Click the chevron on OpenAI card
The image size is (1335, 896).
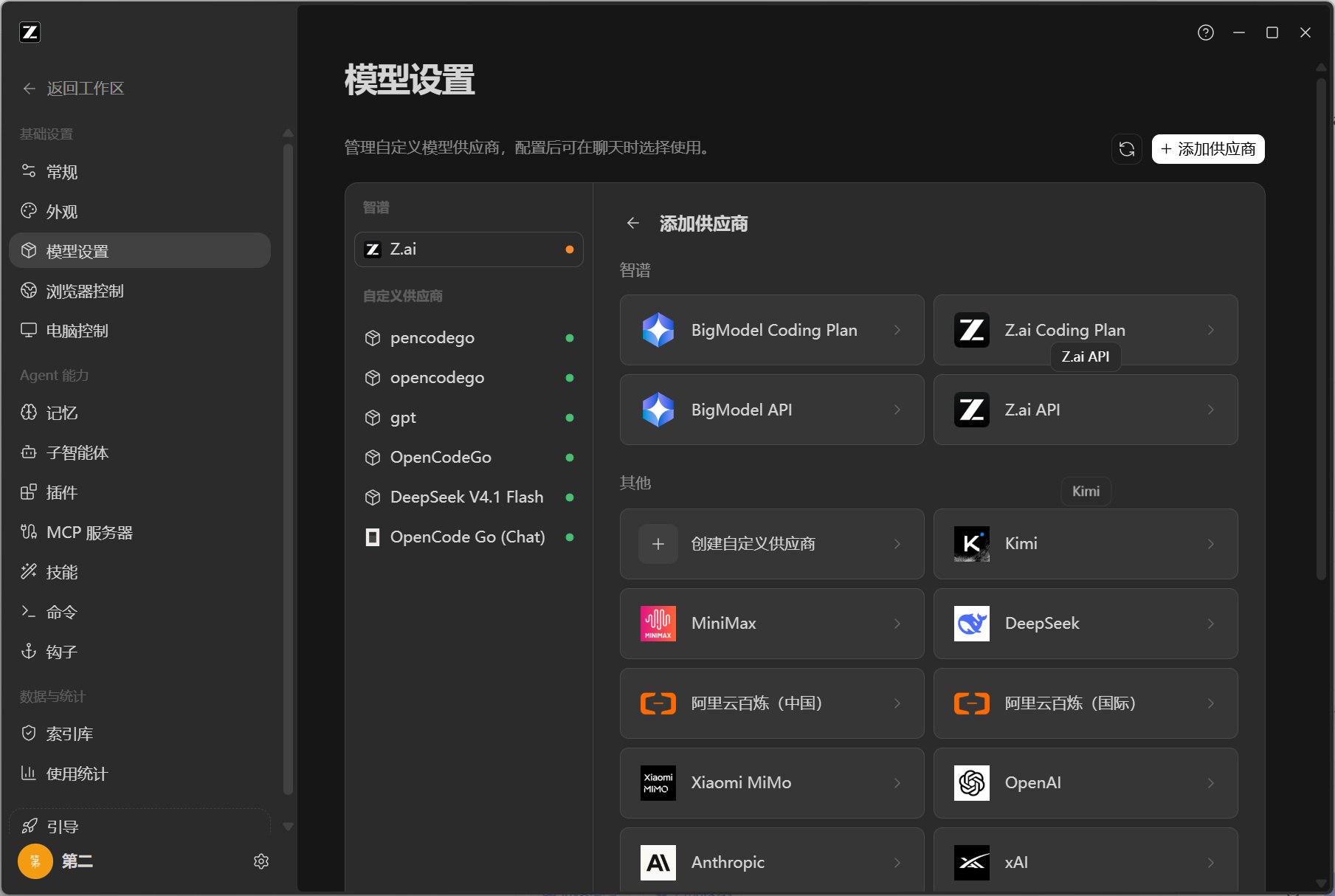(1211, 783)
